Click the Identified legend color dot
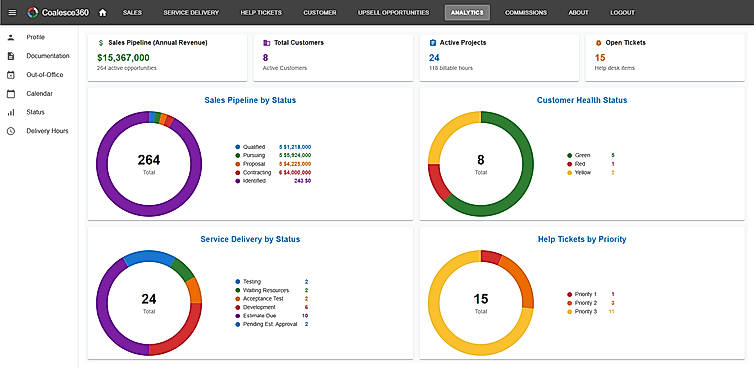 pyautogui.click(x=237, y=181)
